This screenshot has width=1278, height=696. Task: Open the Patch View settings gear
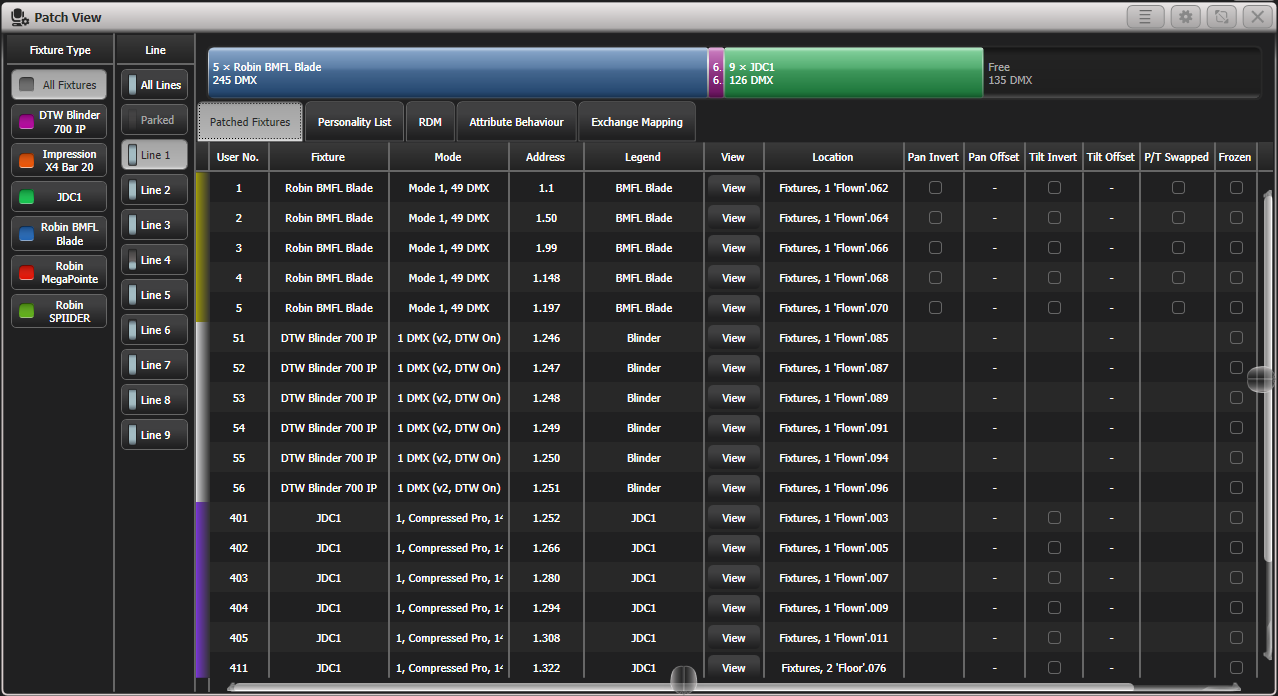pos(1186,17)
